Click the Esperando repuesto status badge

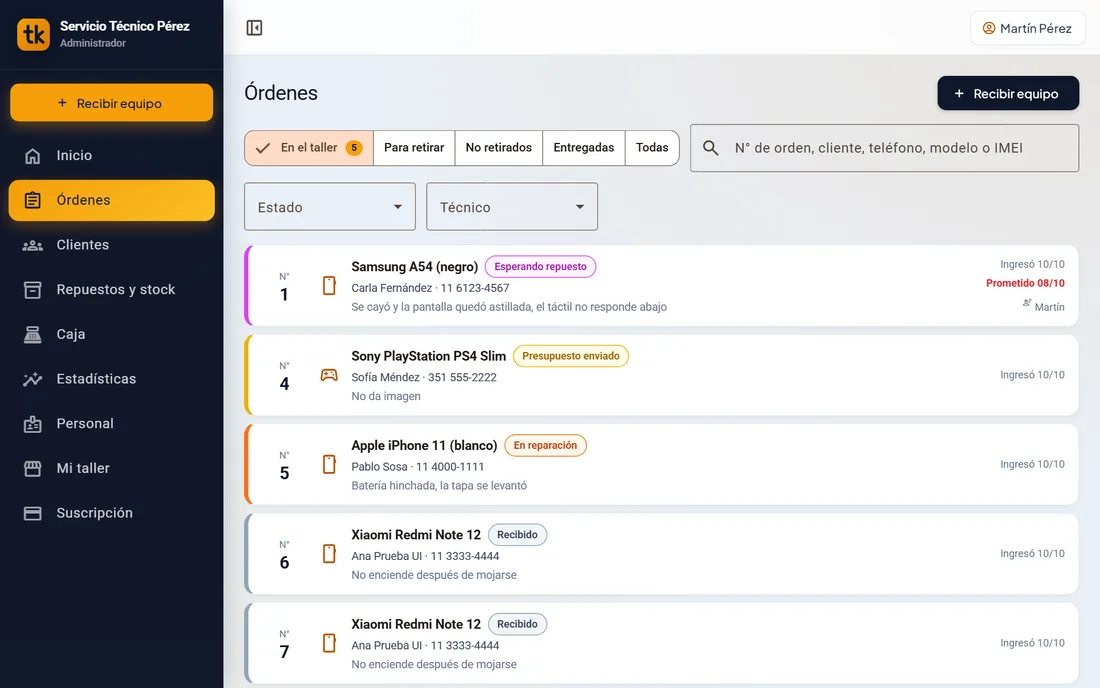(540, 267)
